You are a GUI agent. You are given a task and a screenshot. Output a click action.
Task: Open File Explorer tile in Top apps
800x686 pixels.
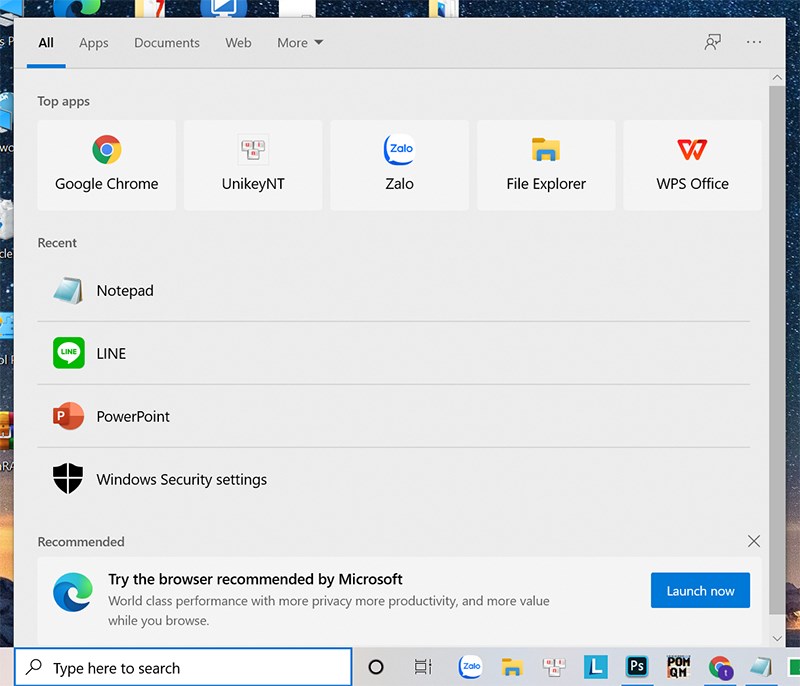(546, 165)
